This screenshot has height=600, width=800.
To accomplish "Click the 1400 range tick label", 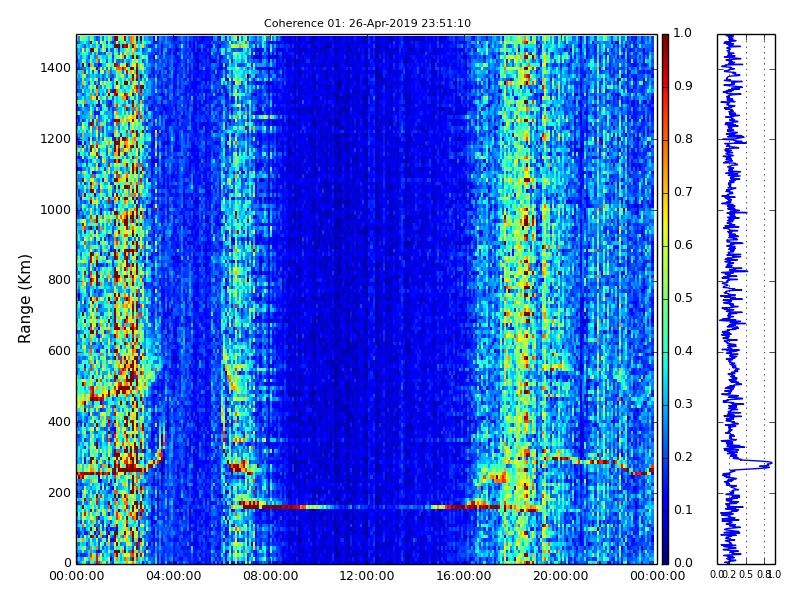I will tap(56, 68).
